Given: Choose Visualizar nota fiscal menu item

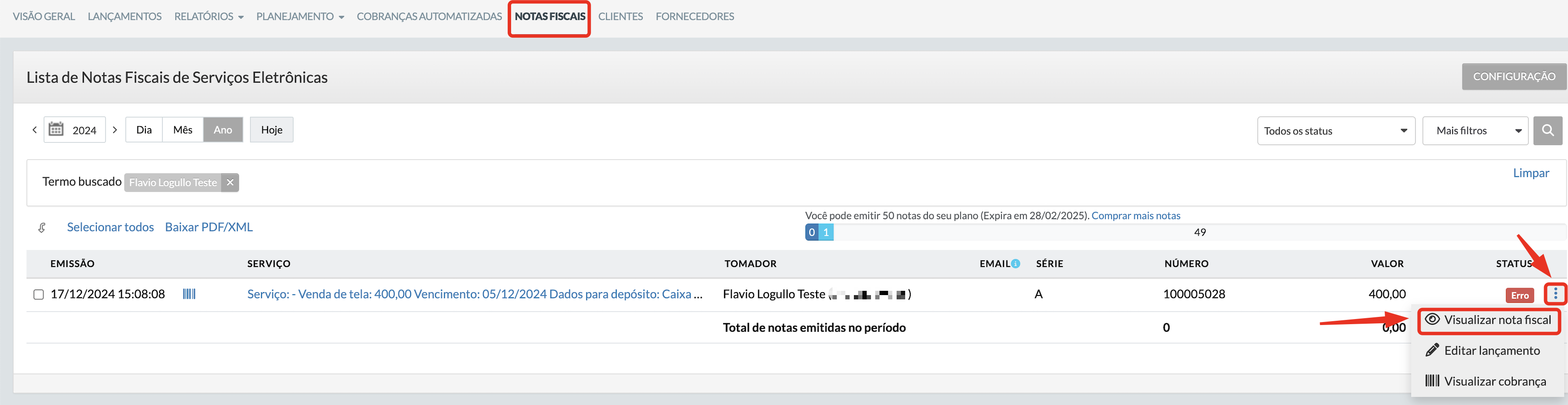Looking at the screenshot, I should click(x=1489, y=320).
